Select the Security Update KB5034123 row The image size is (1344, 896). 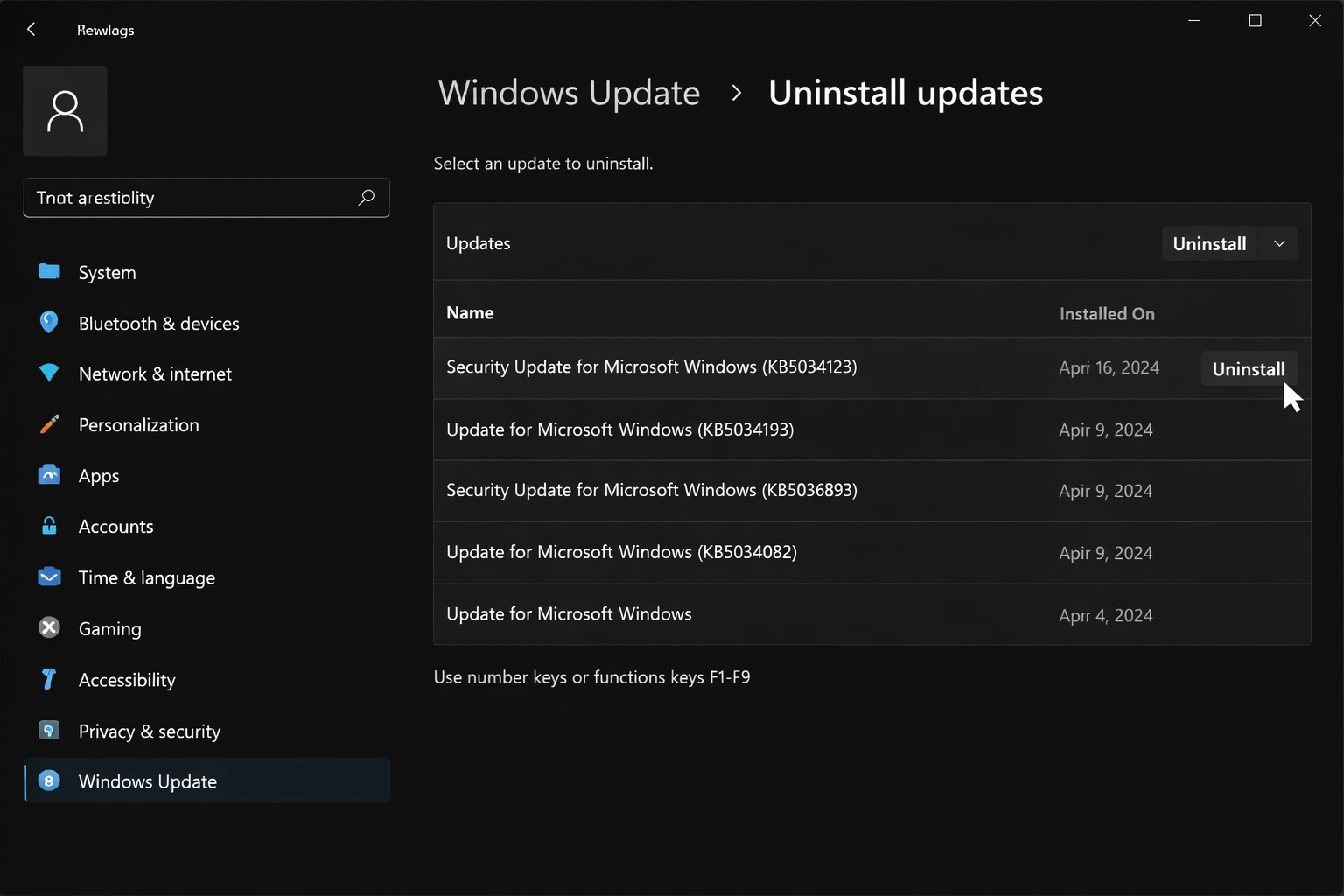point(871,368)
